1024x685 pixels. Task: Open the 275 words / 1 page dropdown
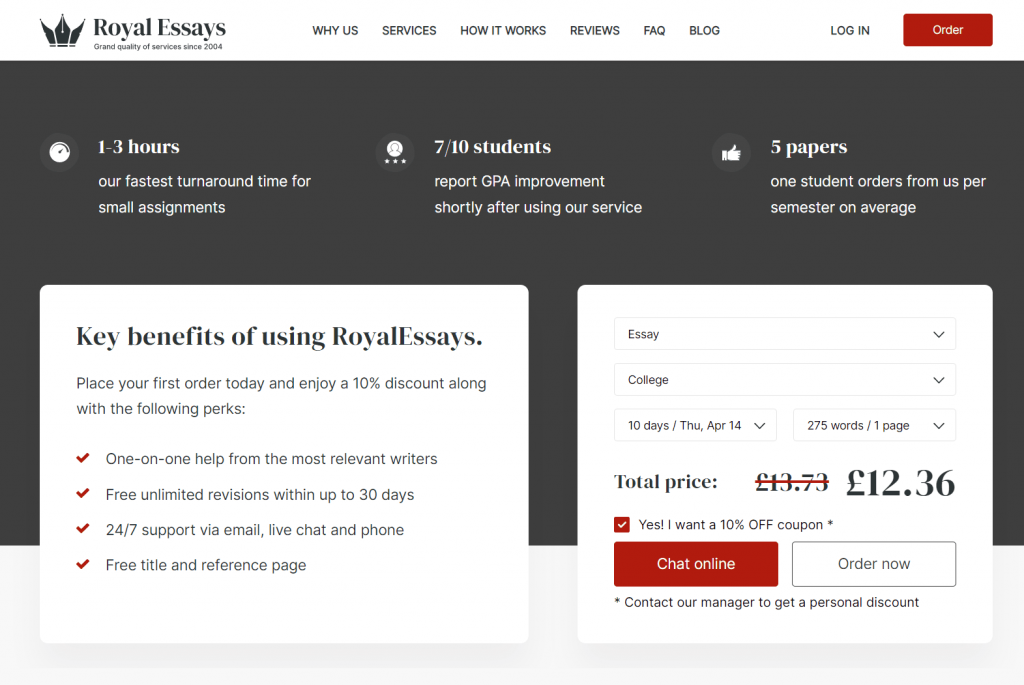point(874,425)
